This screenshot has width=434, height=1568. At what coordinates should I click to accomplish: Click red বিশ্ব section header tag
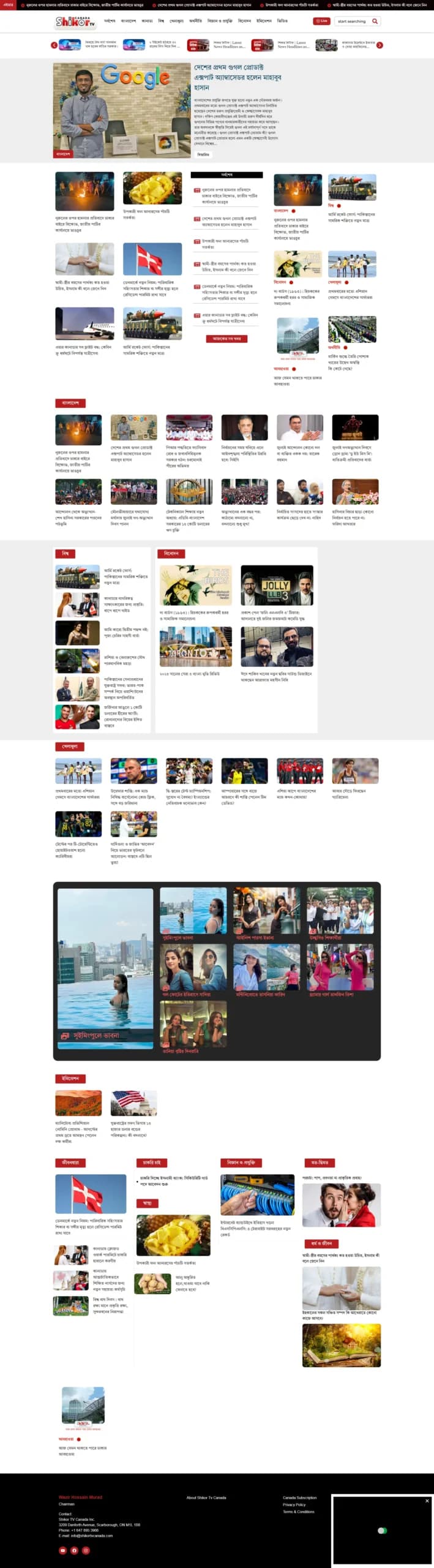coord(65,553)
